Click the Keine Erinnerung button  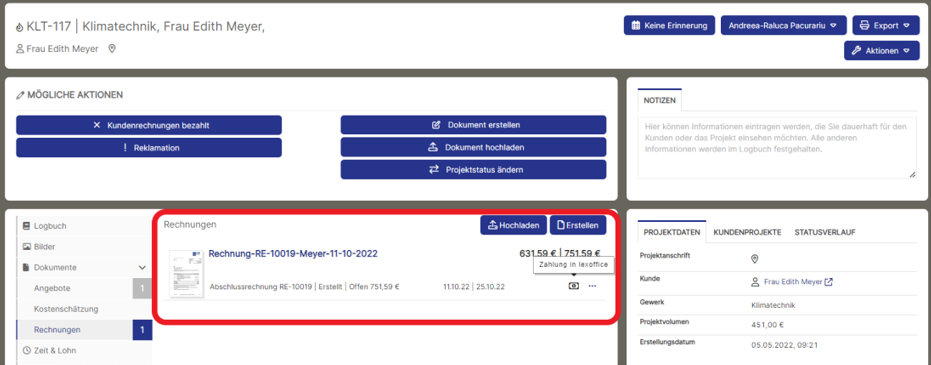click(669, 26)
